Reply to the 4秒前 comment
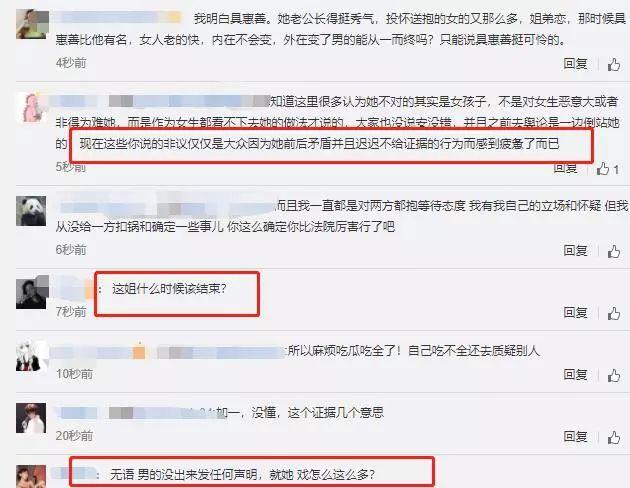Screen dimensions: 630x488 coord(575,64)
